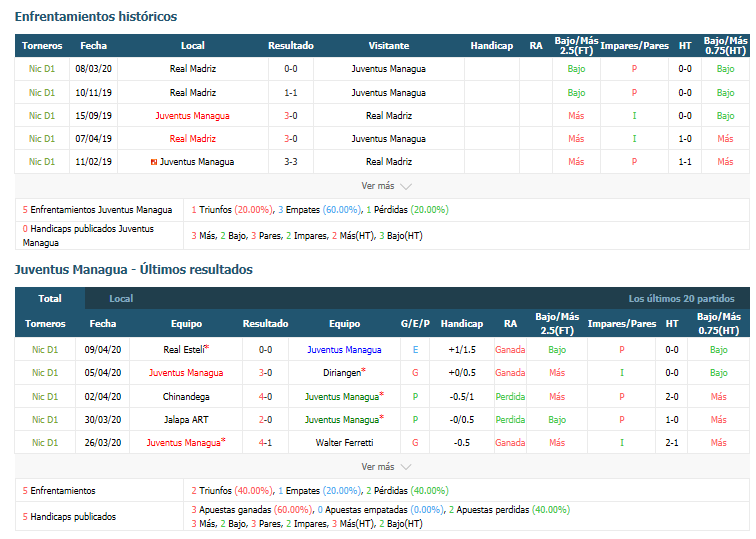This screenshot has height=539, width=756.
Task: Click Juventus Managua visitor on 10/11/19
Action: click(389, 93)
